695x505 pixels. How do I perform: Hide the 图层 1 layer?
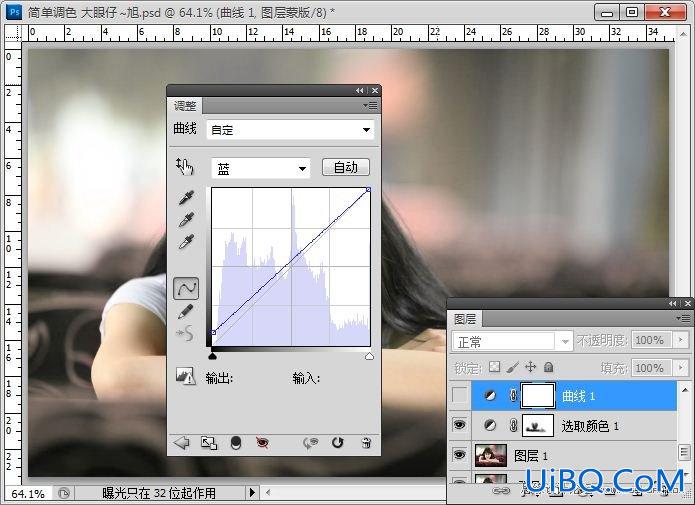[x=460, y=454]
